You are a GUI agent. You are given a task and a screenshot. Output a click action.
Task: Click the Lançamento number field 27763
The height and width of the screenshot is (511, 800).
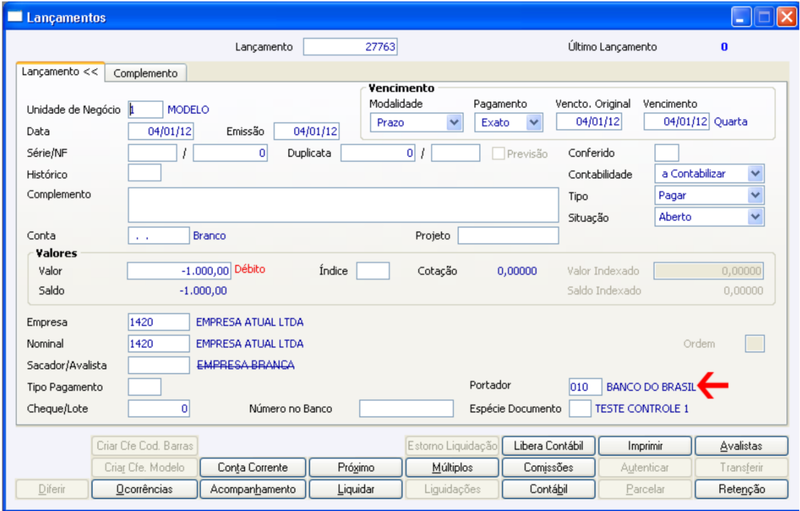click(x=350, y=46)
